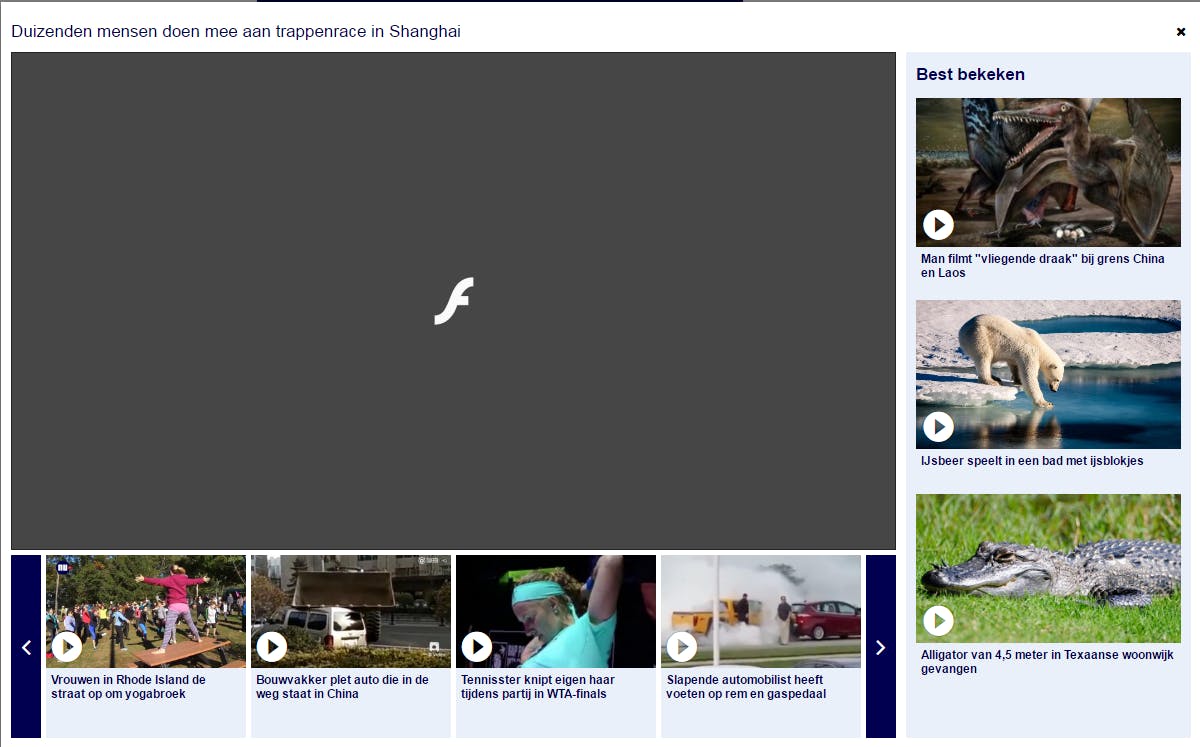Play the Rhode Island yoga pants video
The image size is (1200, 747).
67,647
